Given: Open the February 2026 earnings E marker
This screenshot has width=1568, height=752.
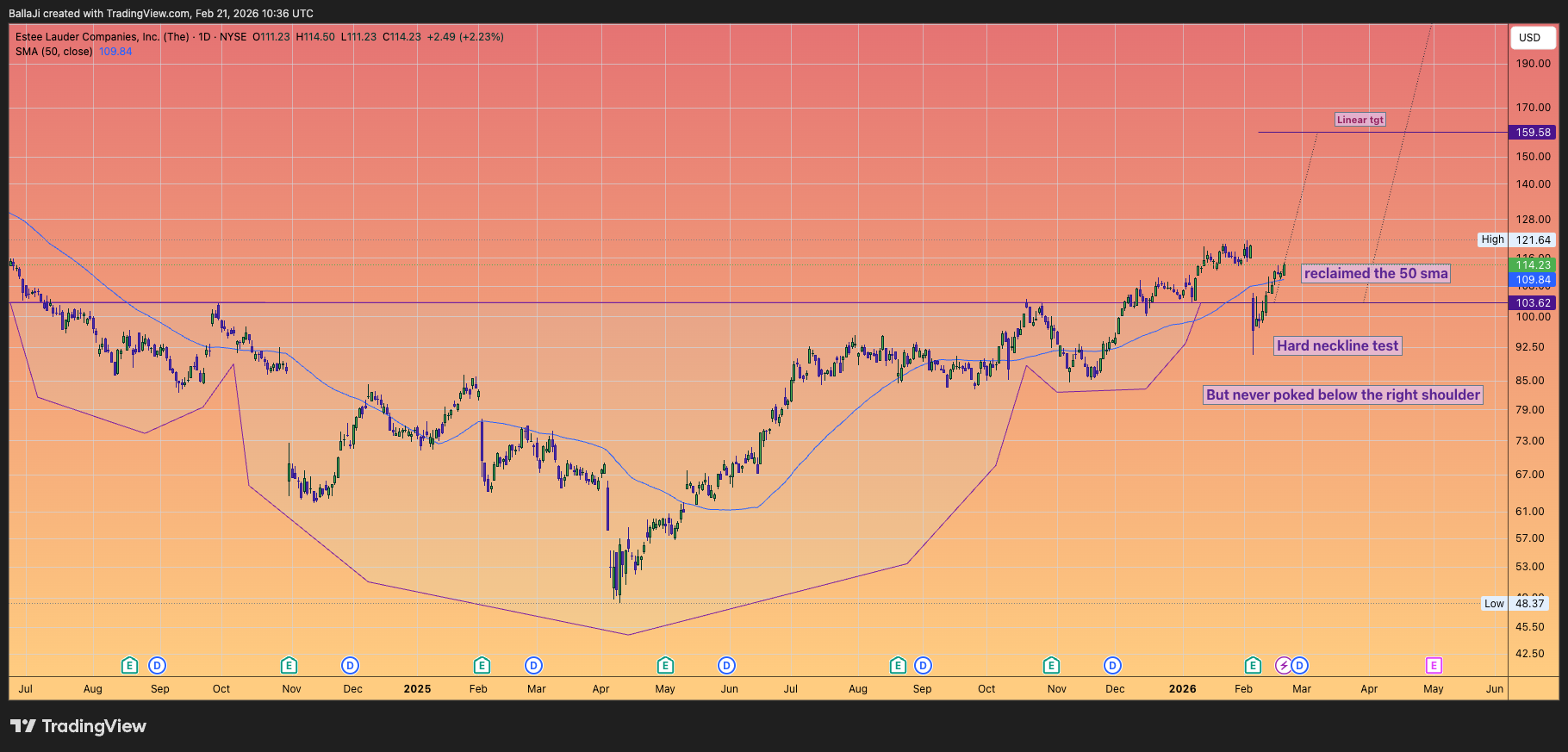Looking at the screenshot, I should click(1254, 665).
